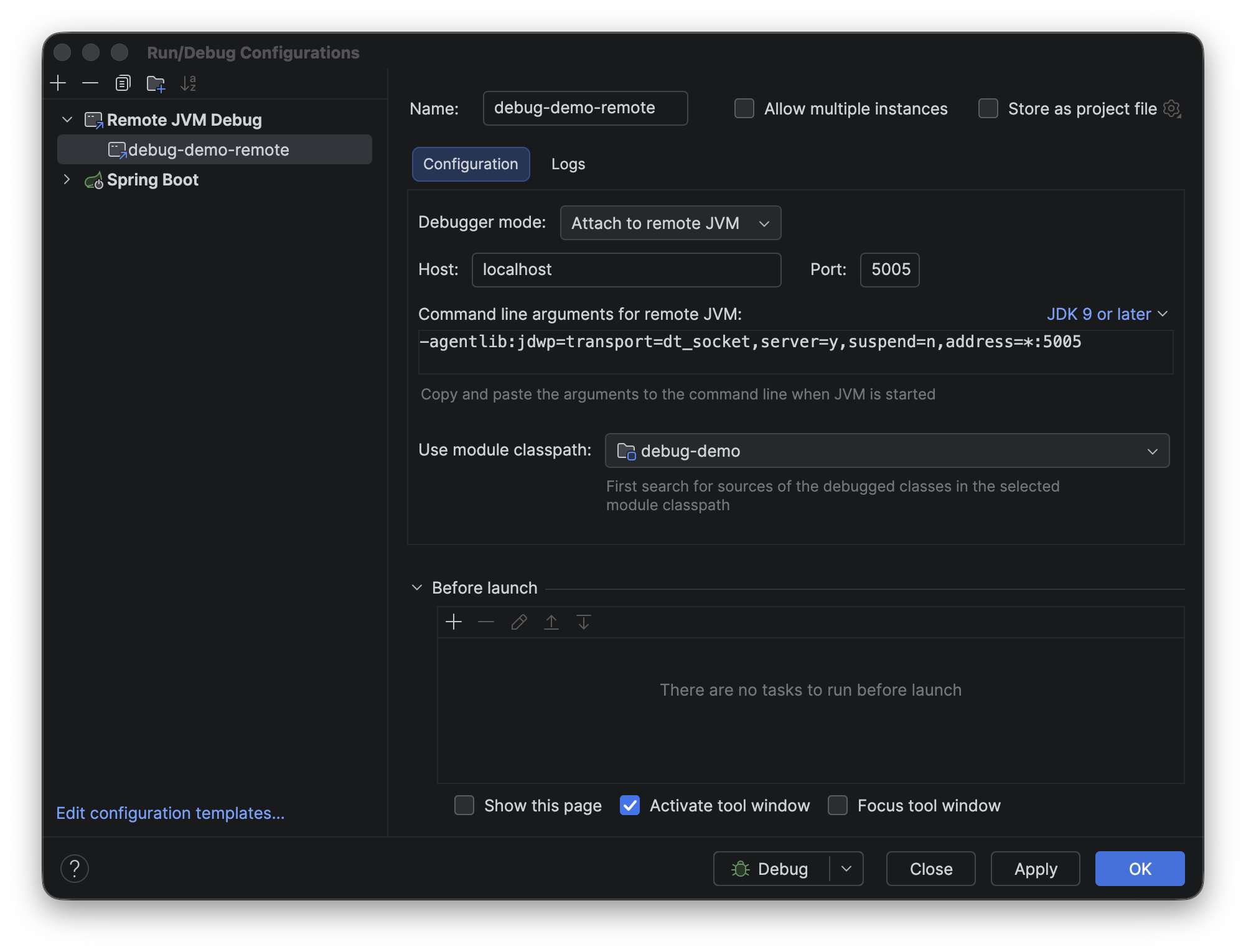The height and width of the screenshot is (952, 1246).
Task: Switch to the Configuration tab
Action: coord(471,164)
